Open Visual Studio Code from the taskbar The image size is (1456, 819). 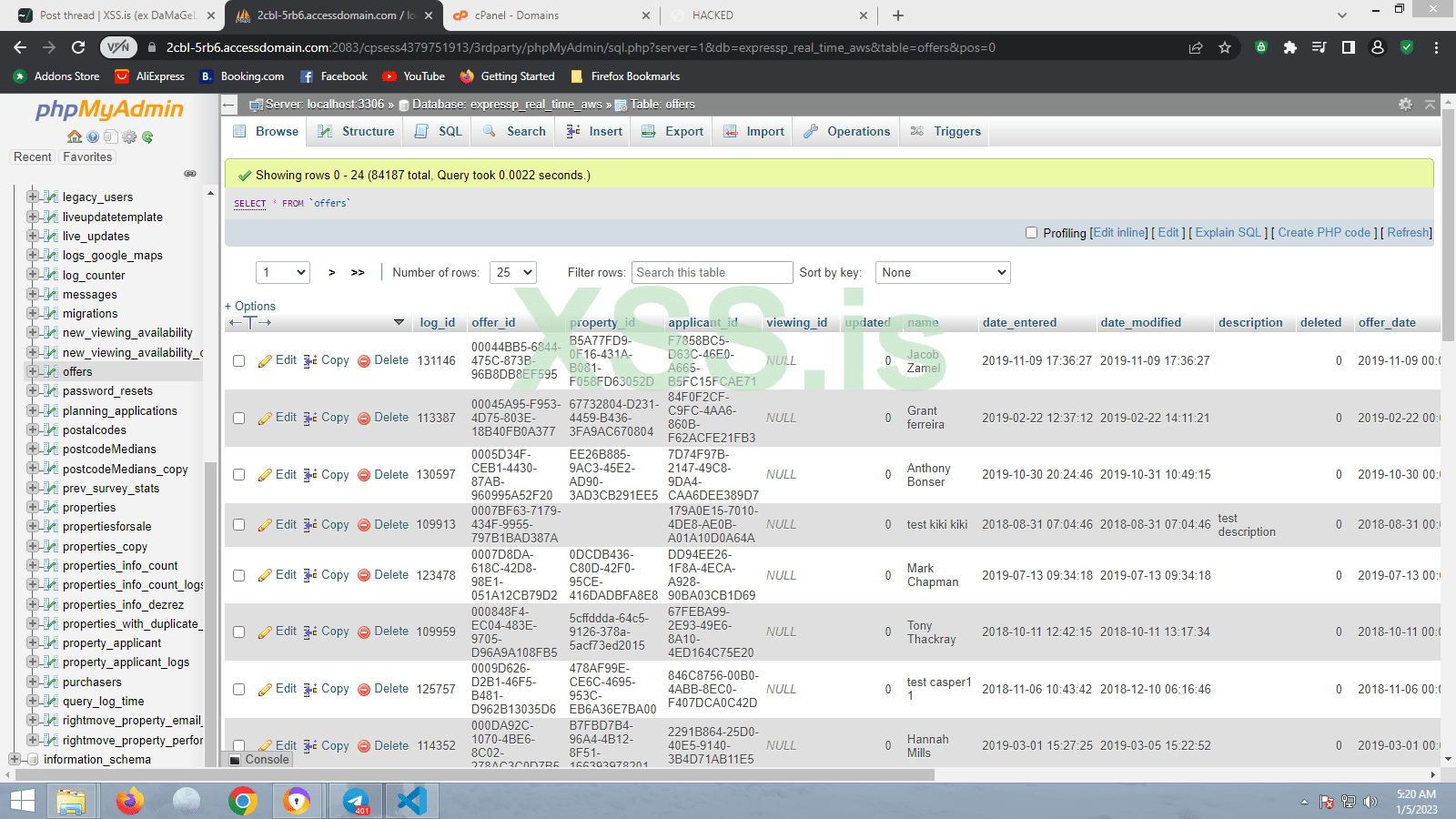coord(411,801)
